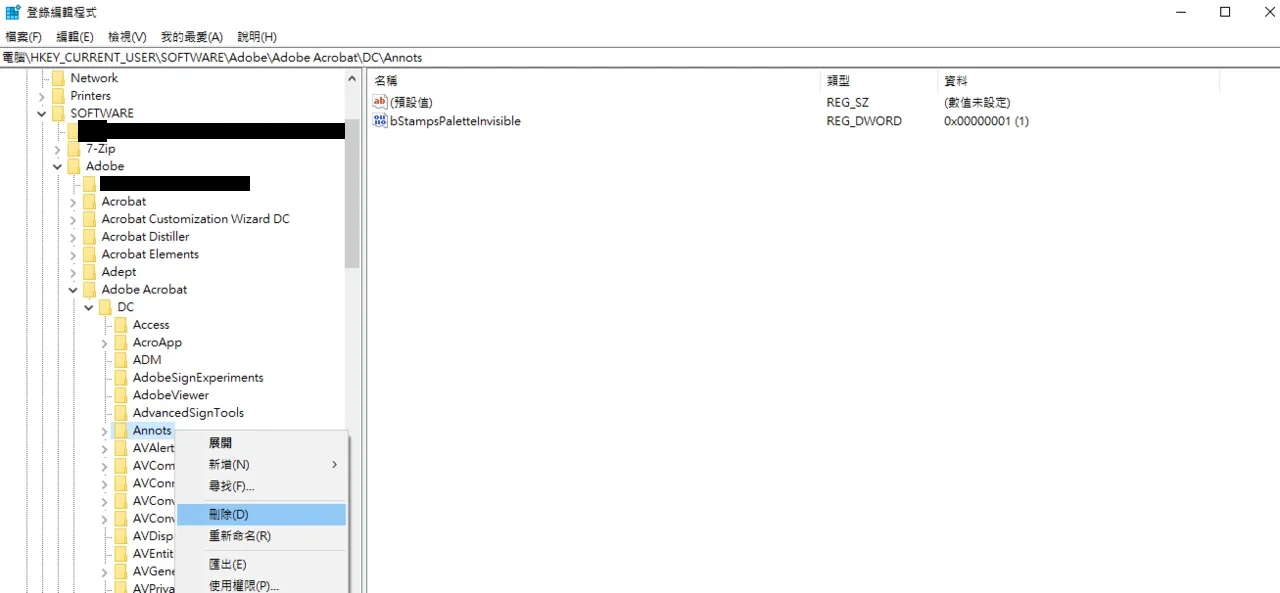The width and height of the screenshot is (1280, 593).
Task: Click the Registry Editor icon in the title bar
Action: tap(13, 12)
